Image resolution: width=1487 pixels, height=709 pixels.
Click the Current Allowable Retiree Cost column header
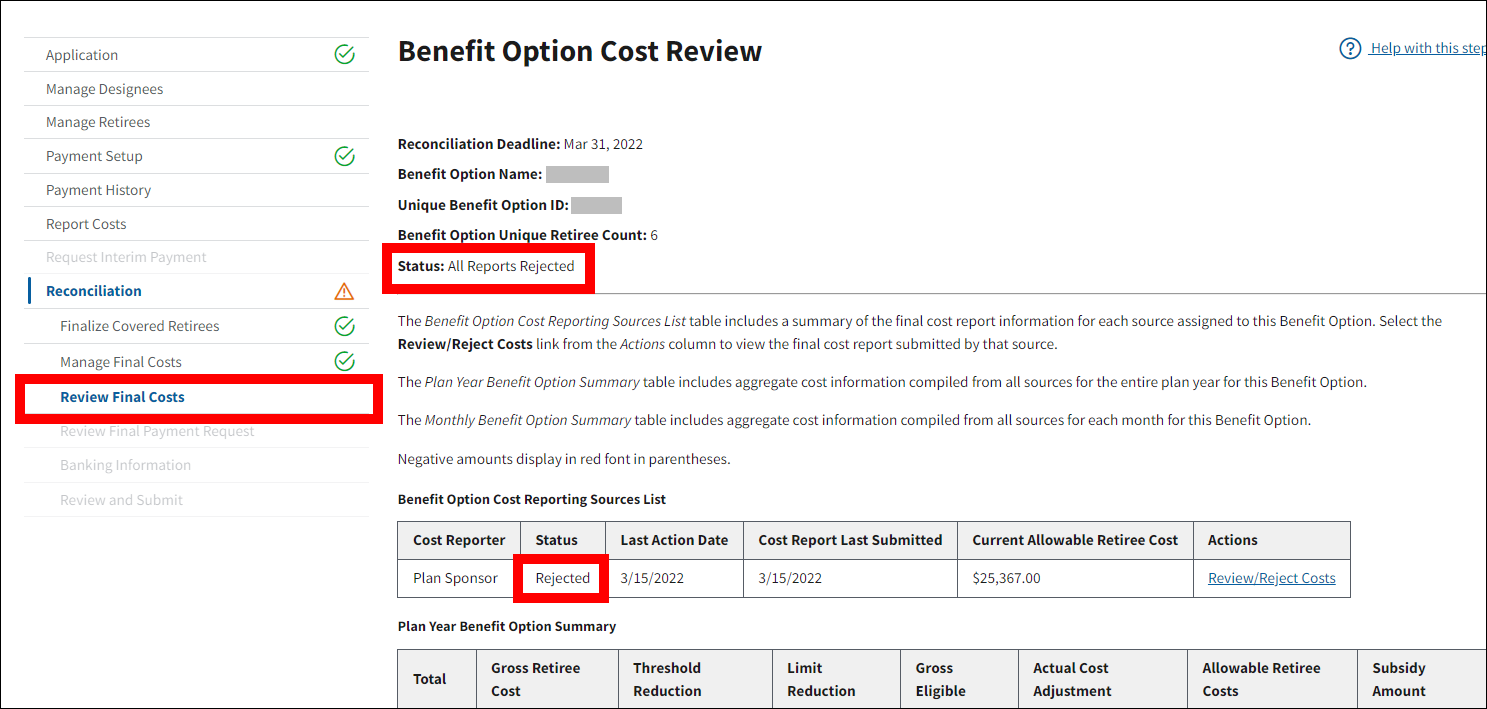click(x=1075, y=540)
